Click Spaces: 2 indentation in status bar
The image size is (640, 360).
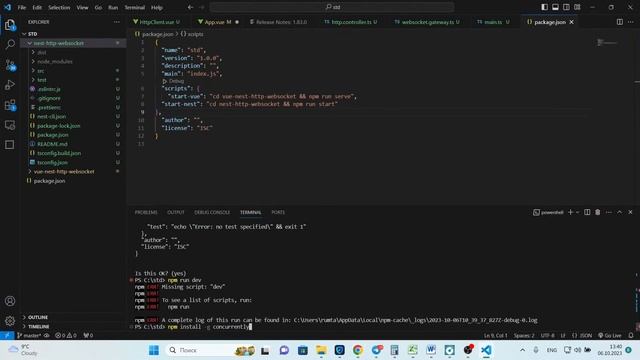pos(524,336)
